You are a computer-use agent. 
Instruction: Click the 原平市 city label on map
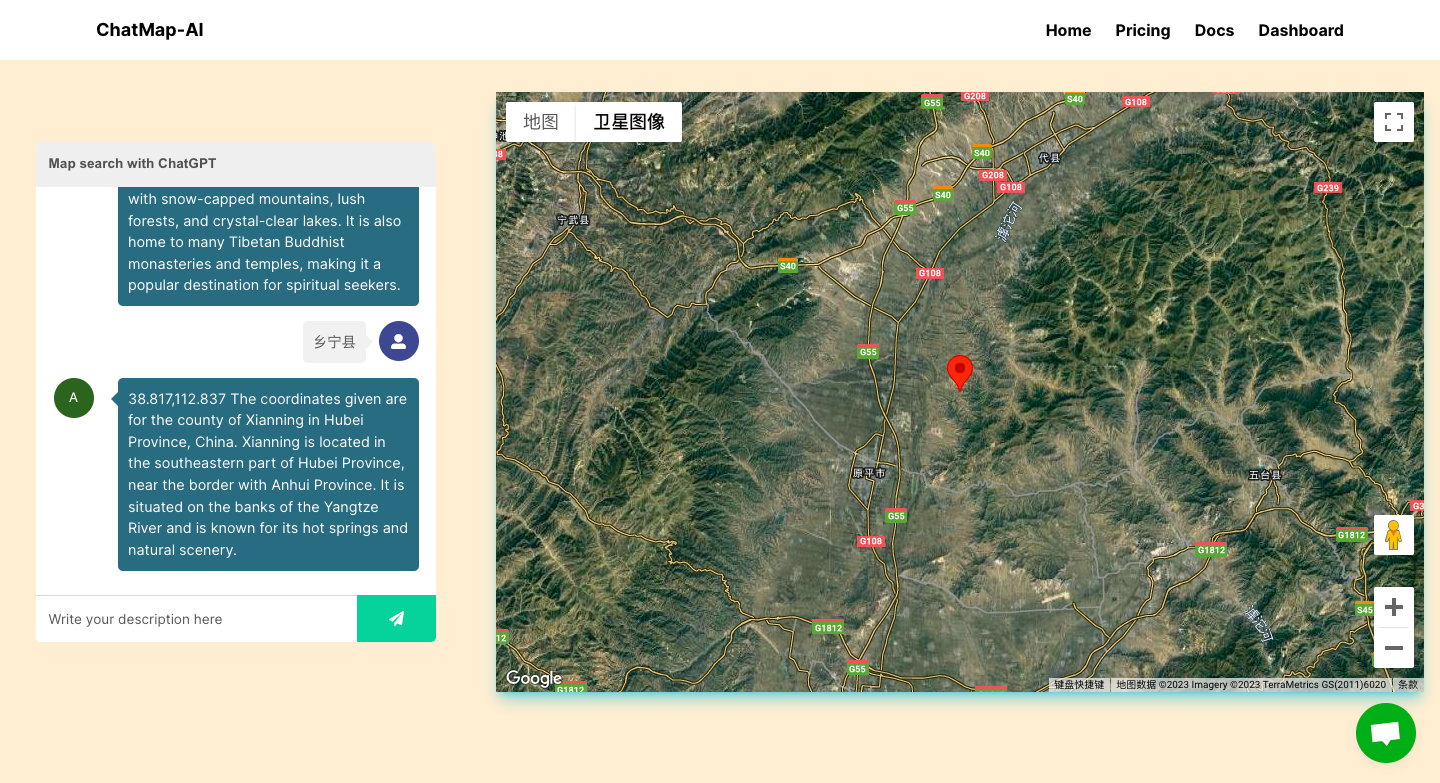868,473
